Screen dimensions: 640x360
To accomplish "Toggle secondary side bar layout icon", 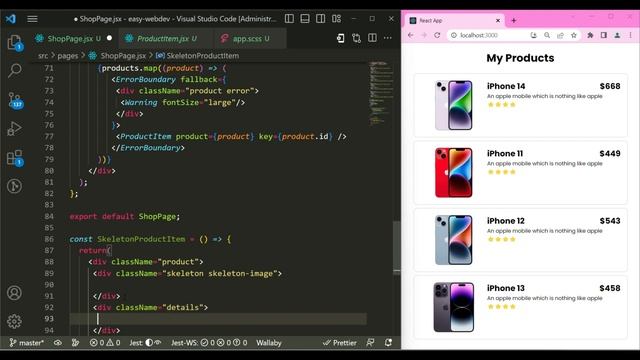I will (x=320, y=19).
